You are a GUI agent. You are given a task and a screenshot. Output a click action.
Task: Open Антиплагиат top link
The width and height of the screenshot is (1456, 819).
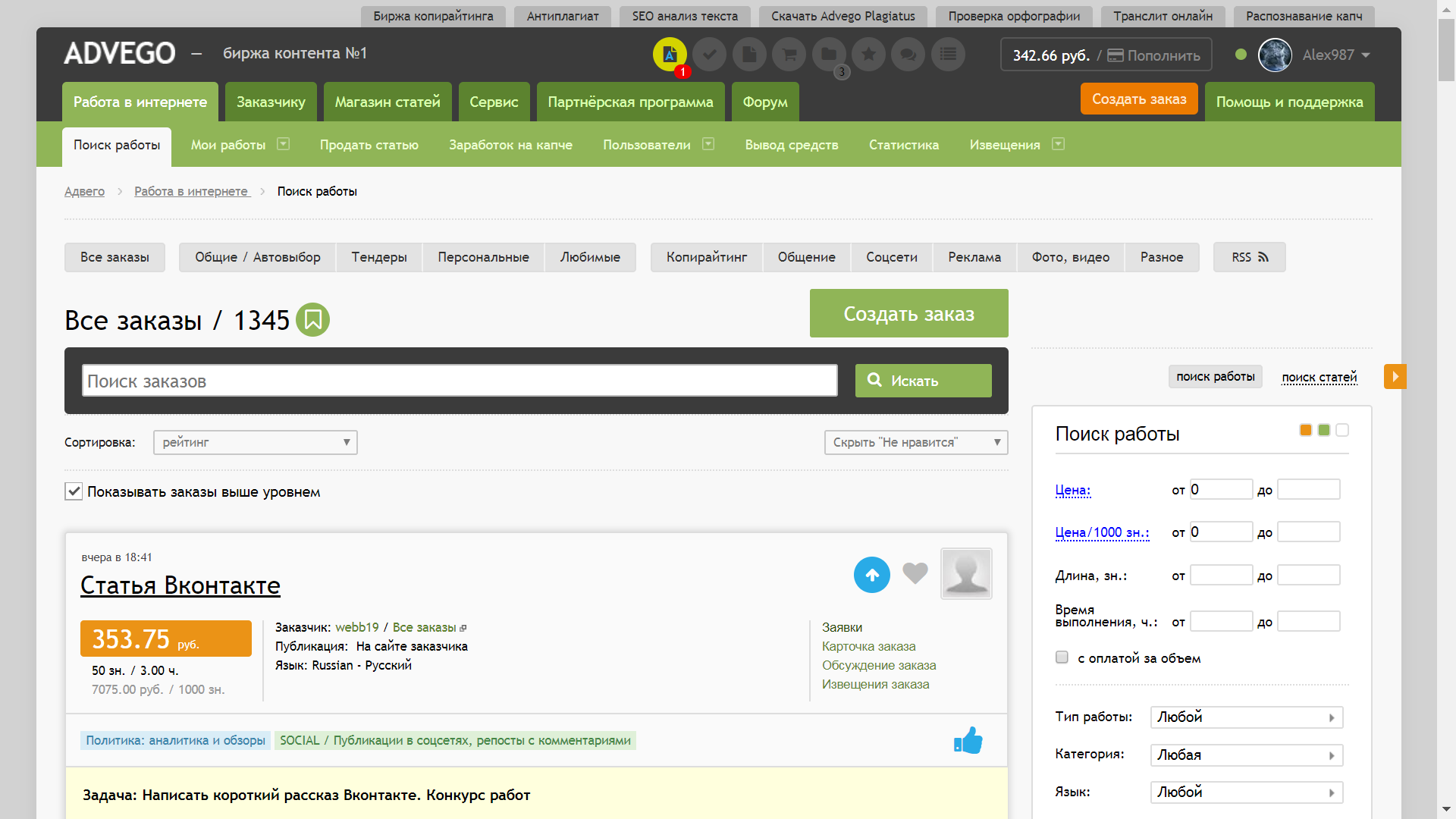[x=563, y=16]
